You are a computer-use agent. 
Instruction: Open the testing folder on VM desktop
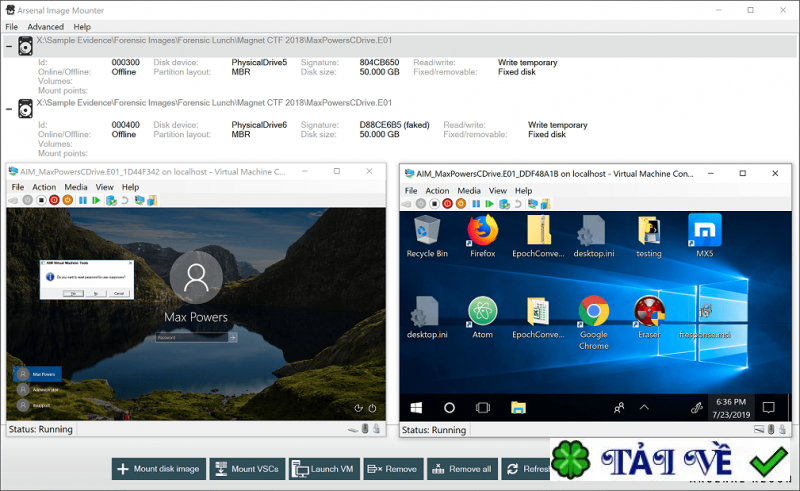pyautogui.click(x=650, y=231)
